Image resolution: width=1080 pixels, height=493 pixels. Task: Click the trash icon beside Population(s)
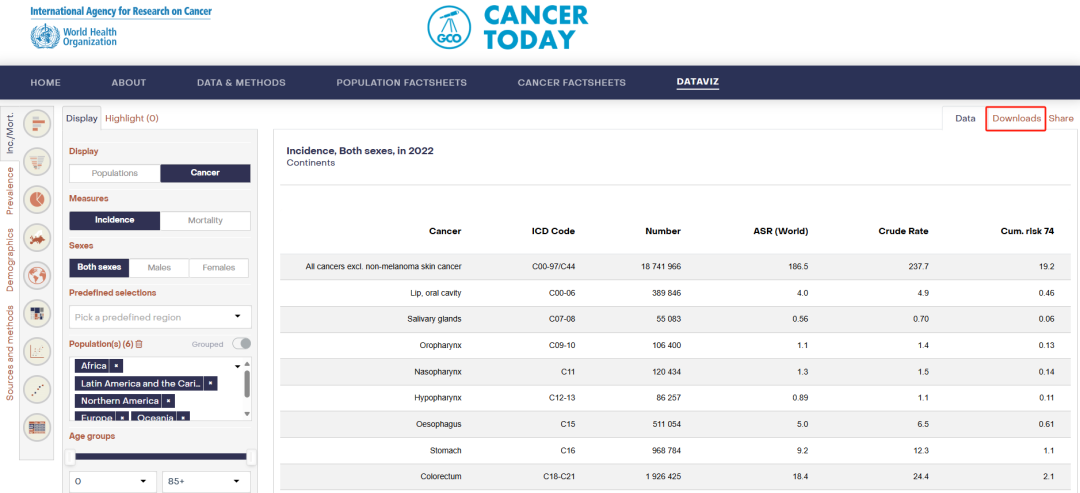click(x=139, y=344)
